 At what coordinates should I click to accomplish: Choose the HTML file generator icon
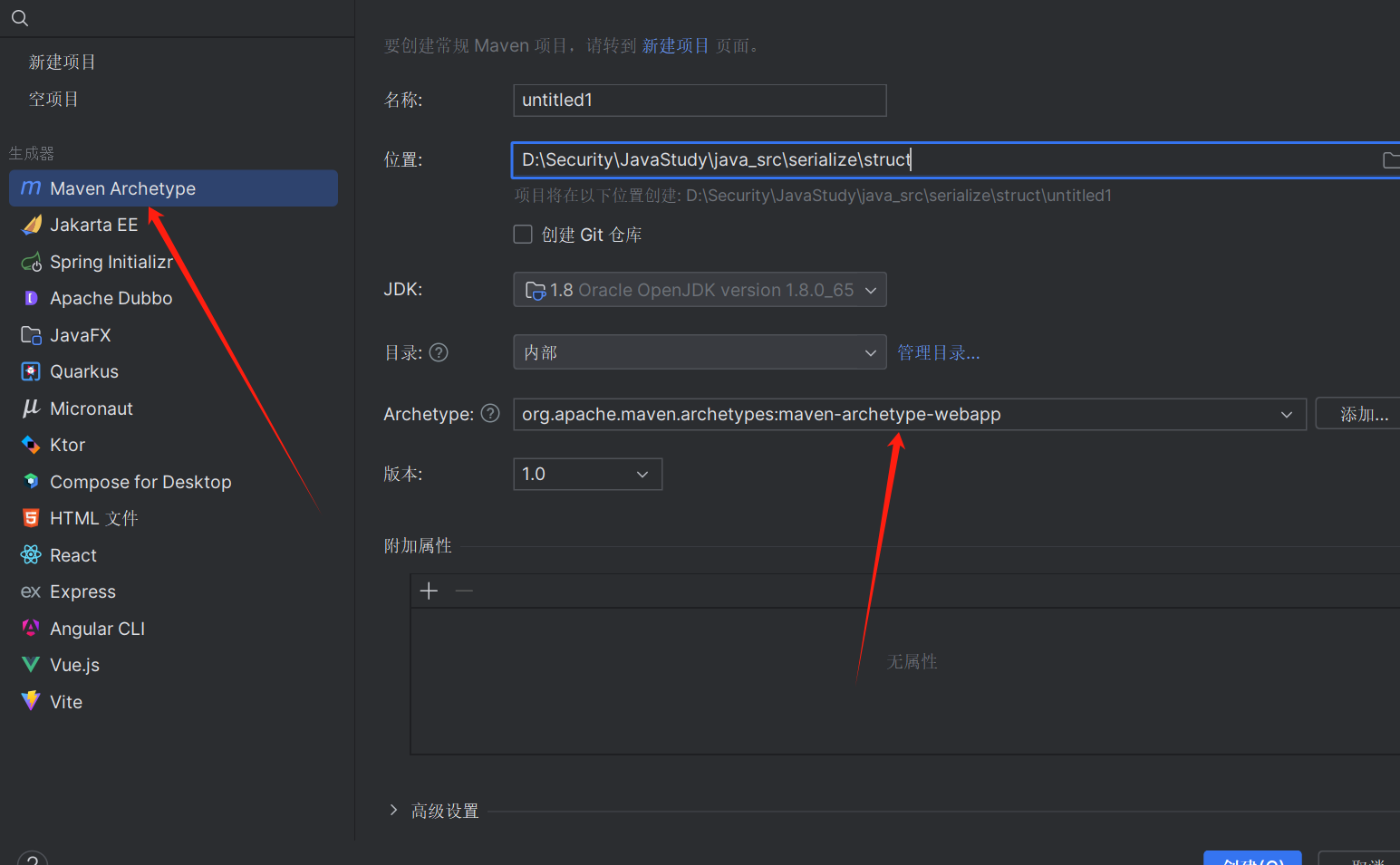(31, 518)
